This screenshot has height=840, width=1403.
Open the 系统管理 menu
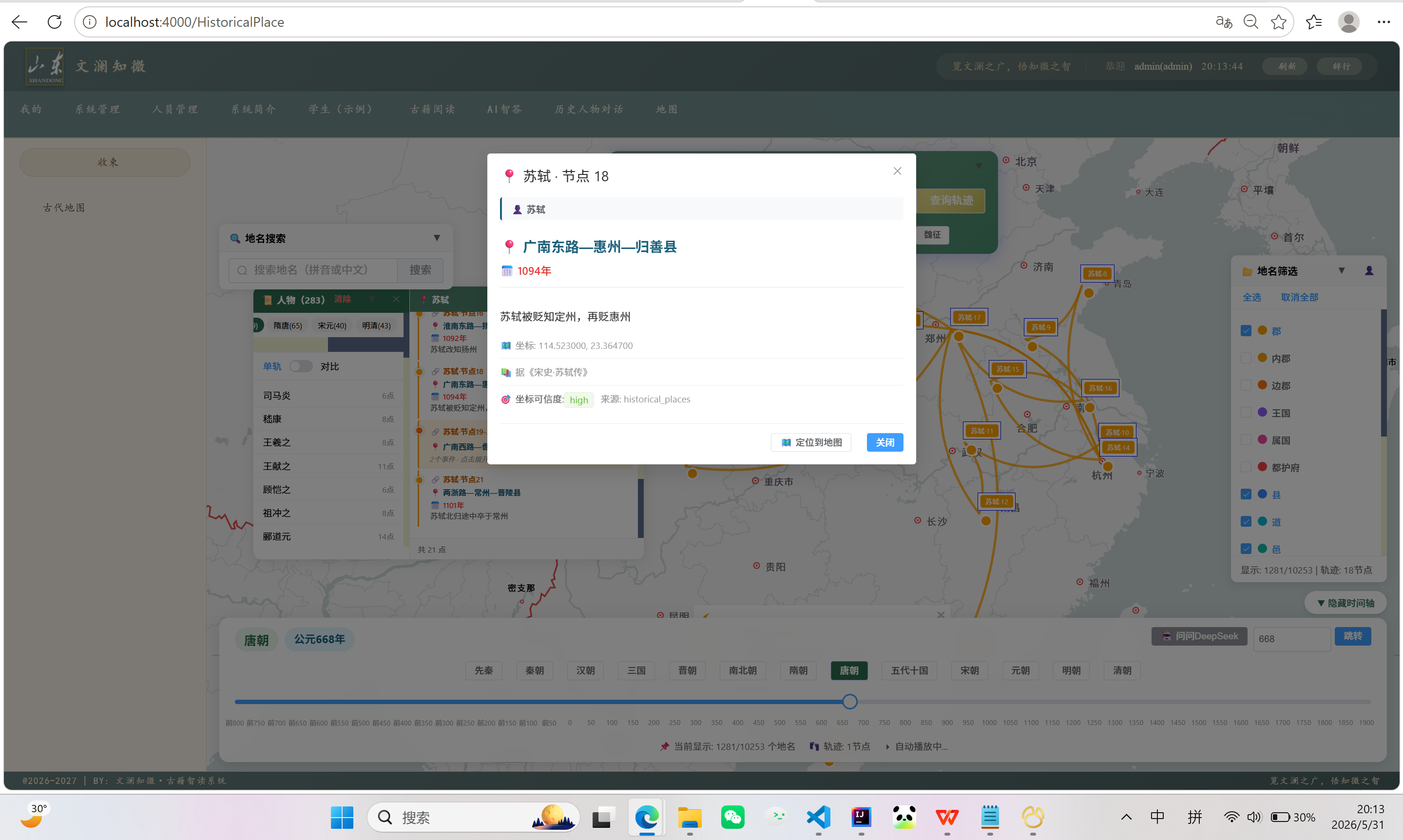[97, 109]
